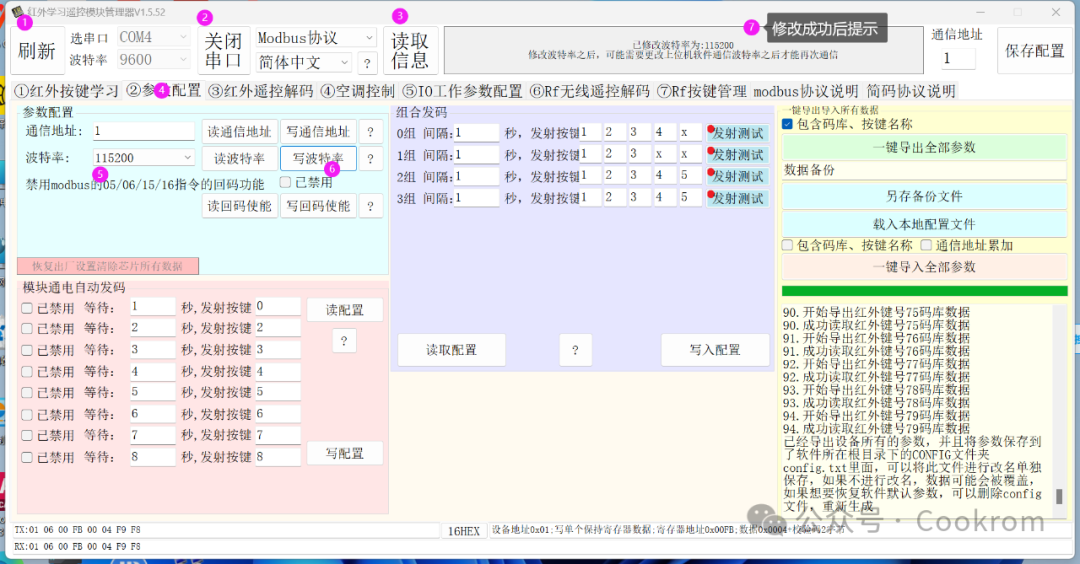Open the ⑦Rf按键管理 tab
This screenshot has width=1080, height=564.
701,91
